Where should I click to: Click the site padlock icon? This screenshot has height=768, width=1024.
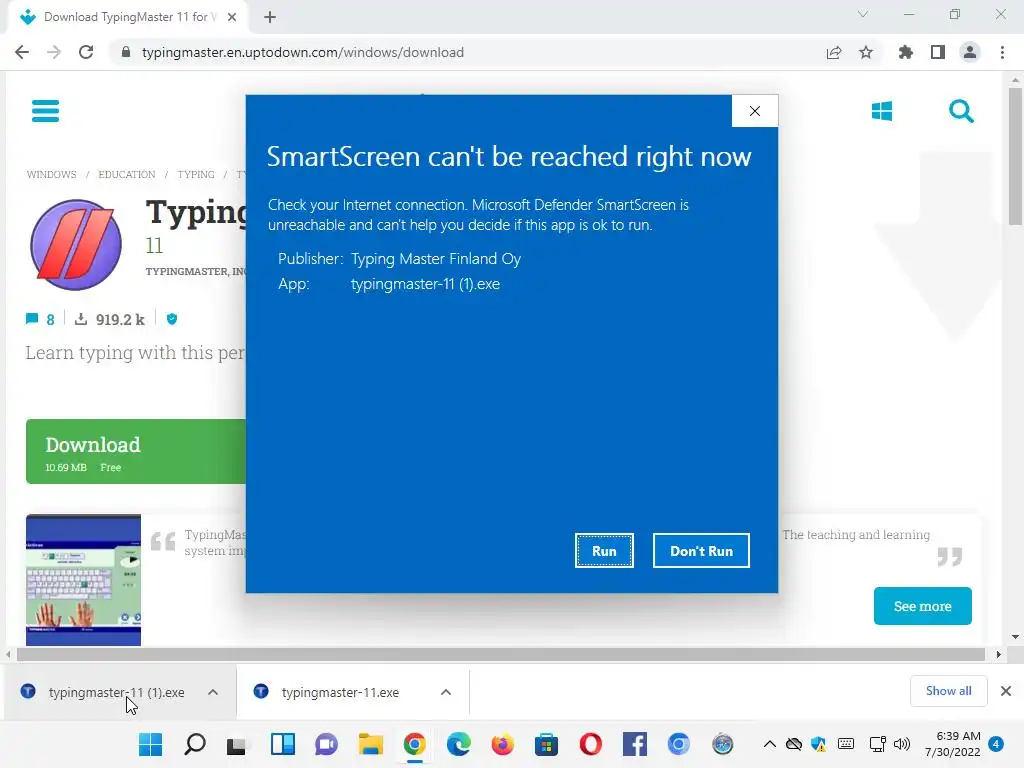click(x=126, y=52)
